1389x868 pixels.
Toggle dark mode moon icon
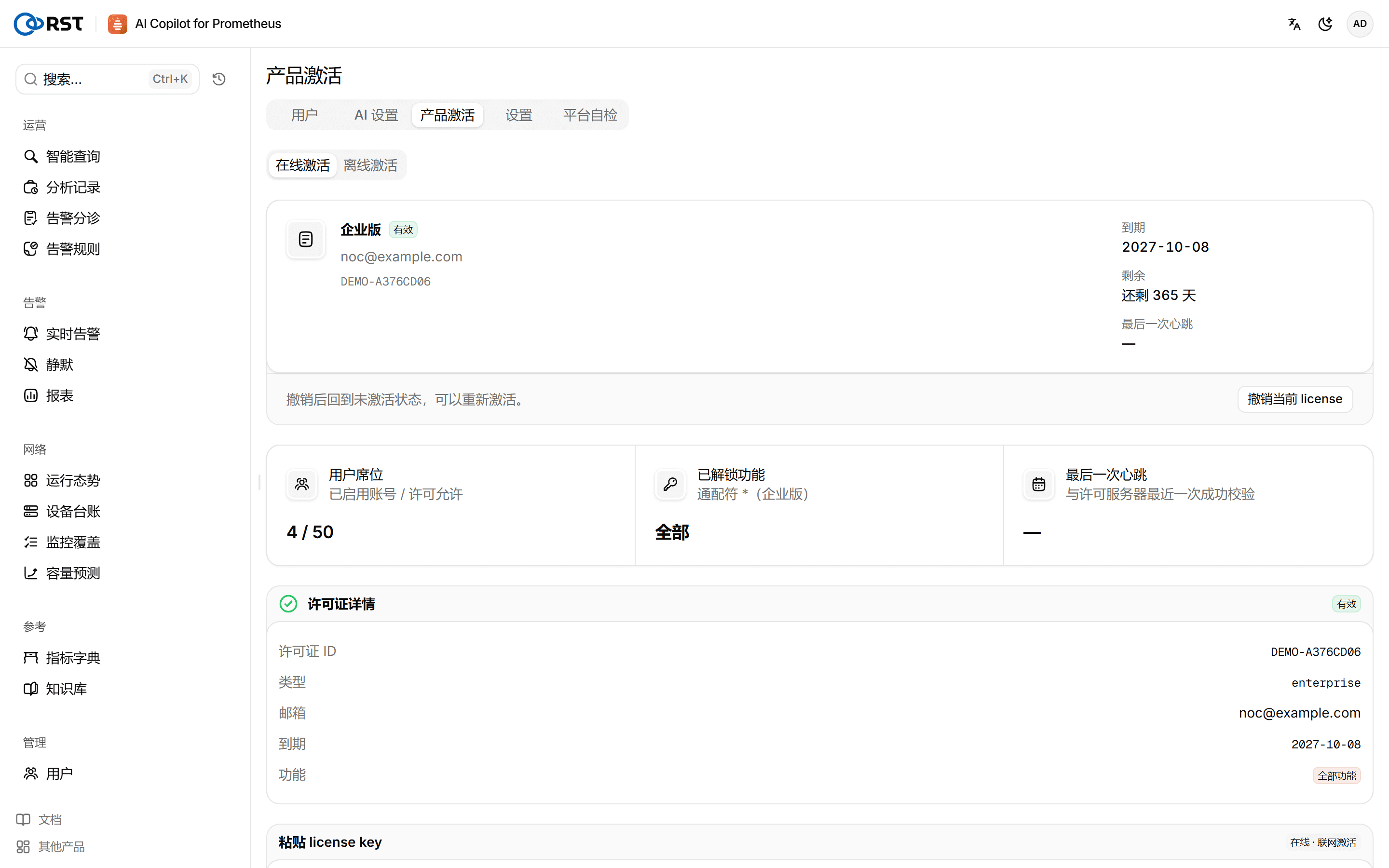point(1325,24)
